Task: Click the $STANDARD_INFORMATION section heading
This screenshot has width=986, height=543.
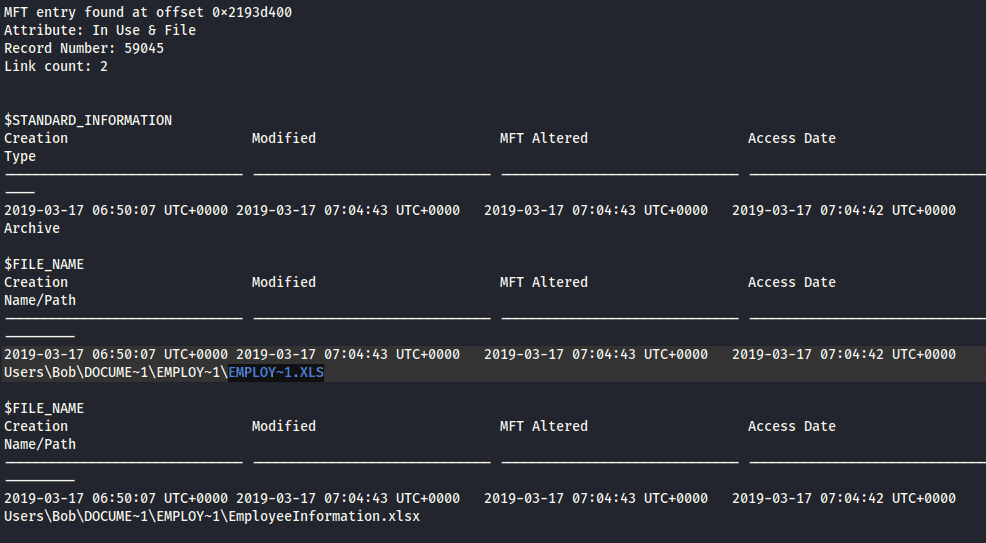Action: [88, 121]
